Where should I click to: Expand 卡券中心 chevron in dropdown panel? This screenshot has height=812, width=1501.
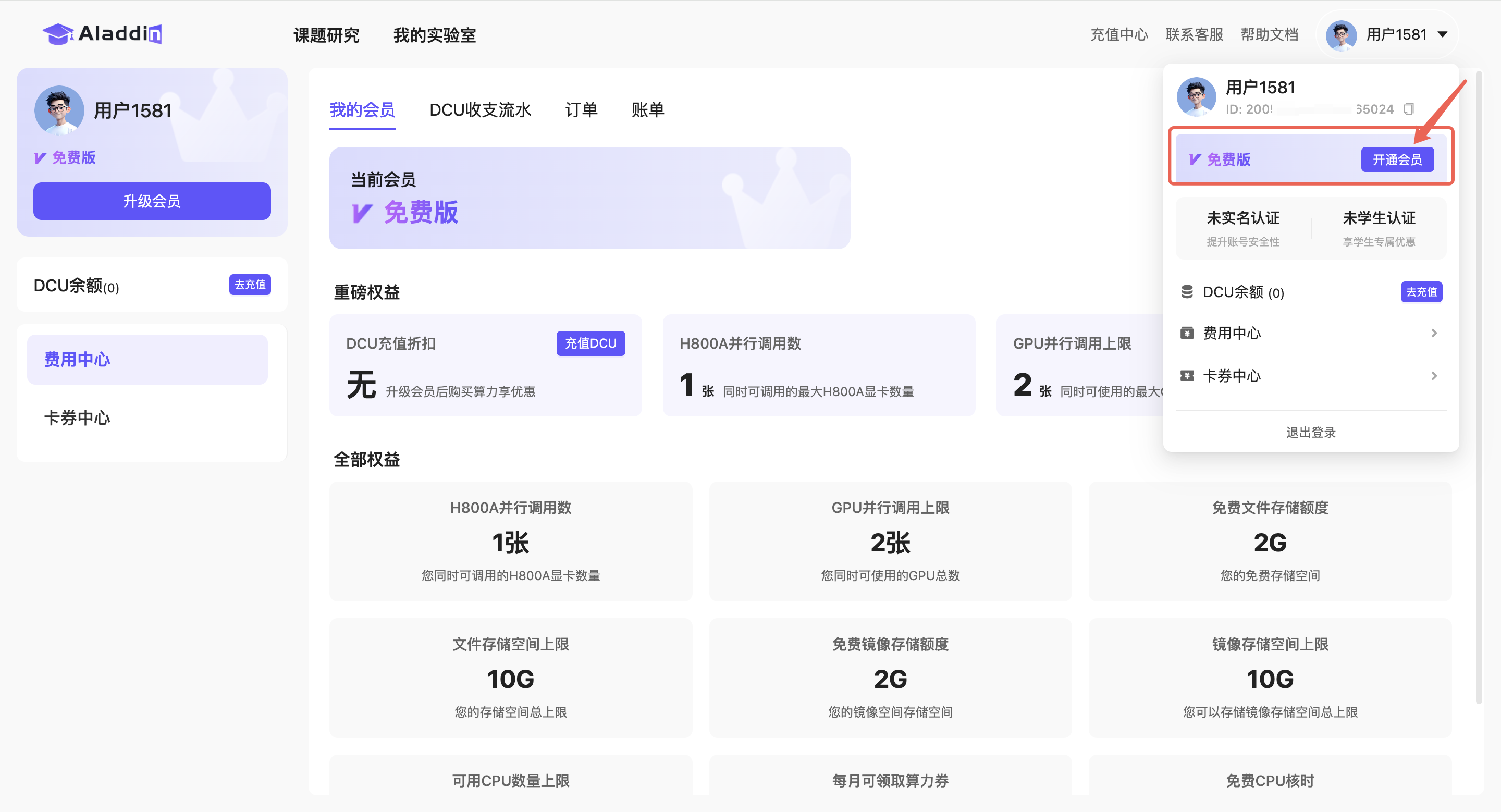pyautogui.click(x=1434, y=376)
